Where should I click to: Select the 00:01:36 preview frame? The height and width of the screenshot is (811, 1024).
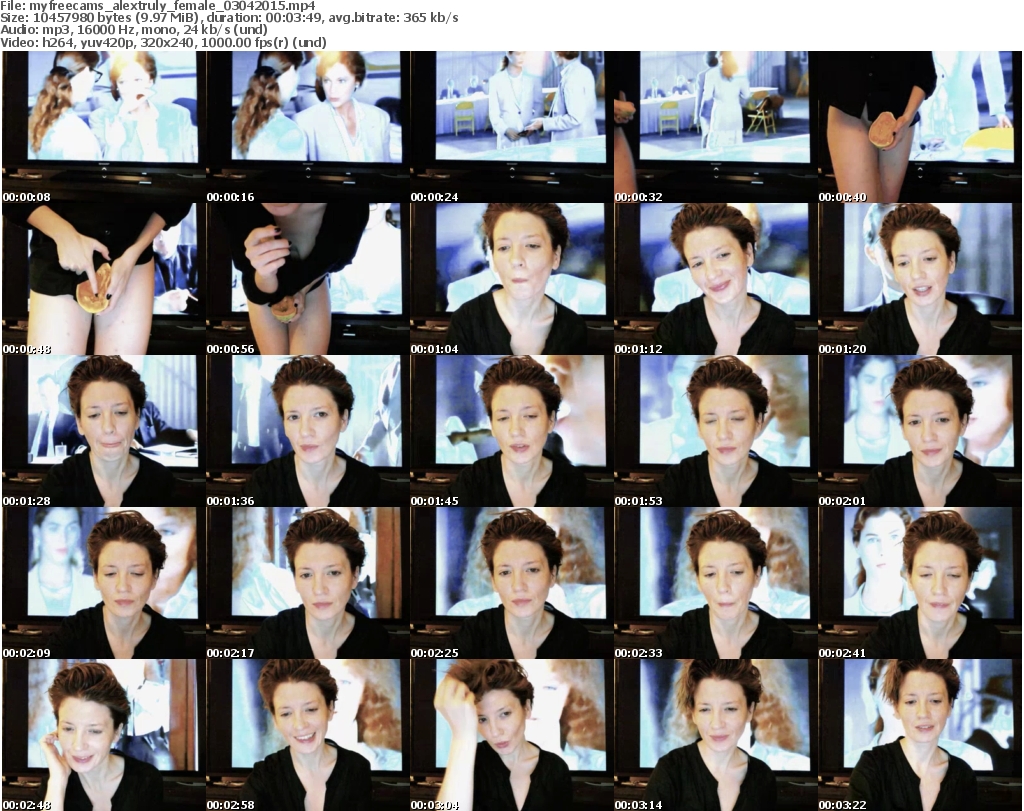point(308,431)
